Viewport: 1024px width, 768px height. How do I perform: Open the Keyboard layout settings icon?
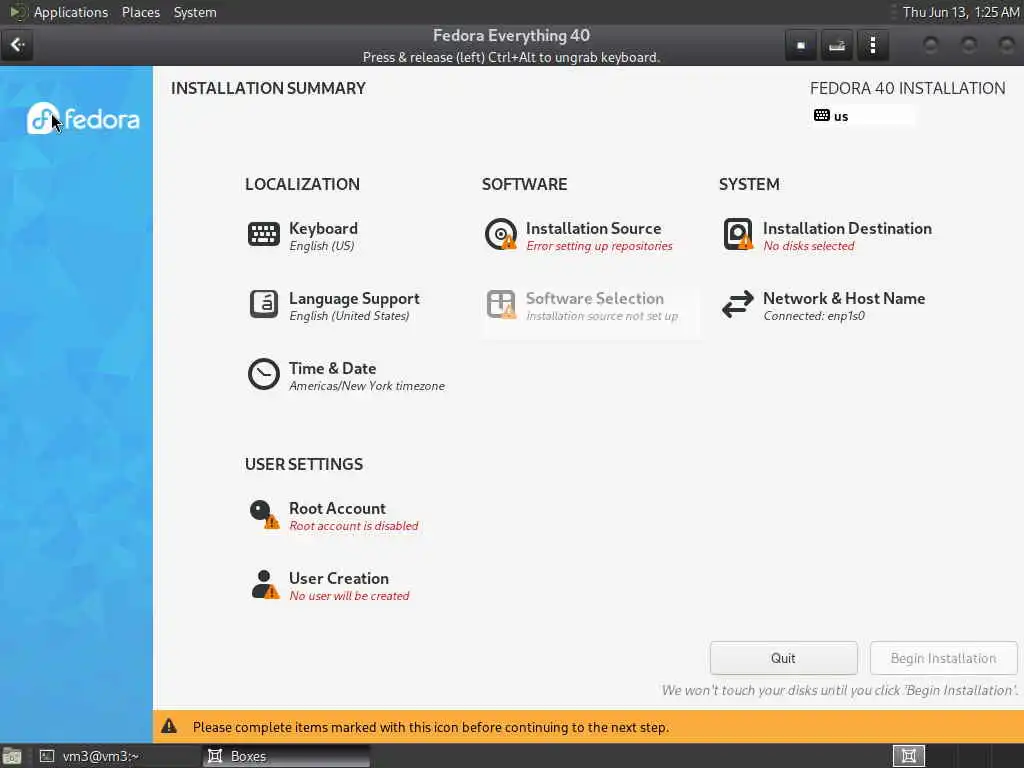[264, 234]
